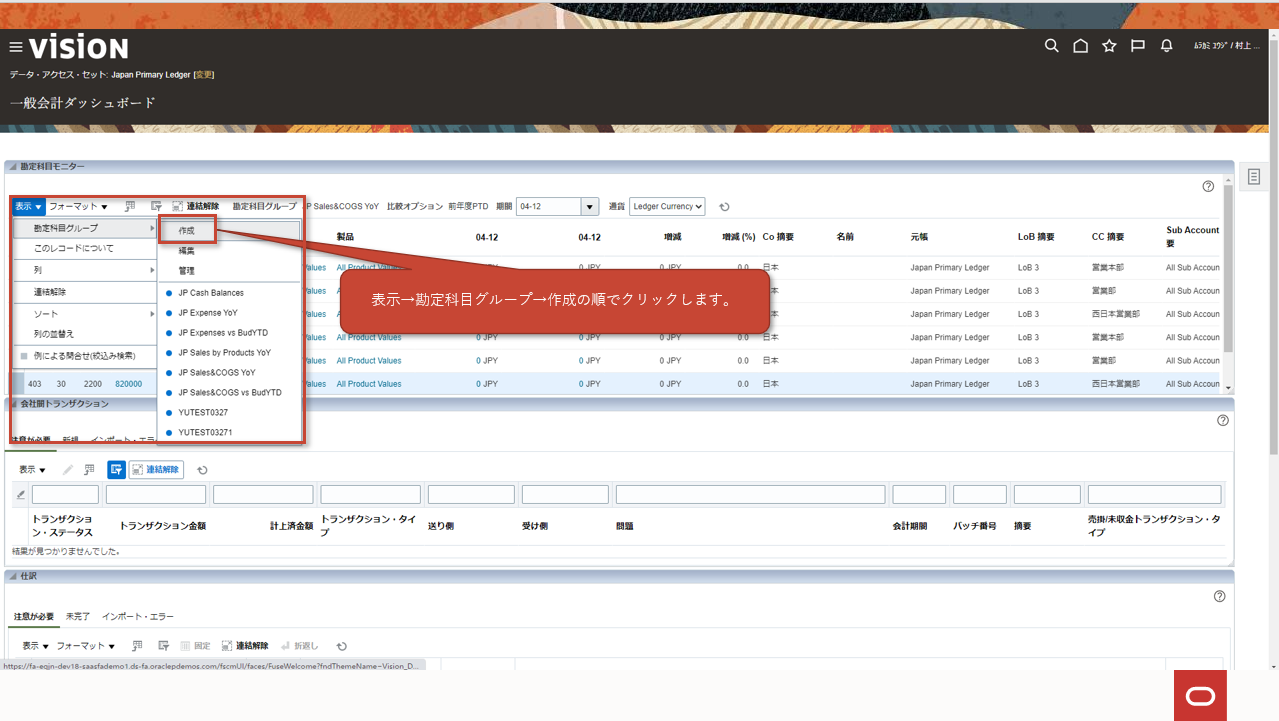This screenshot has height=721, width=1279.
Task: Open the user profile name menu
Action: pos(1227,46)
